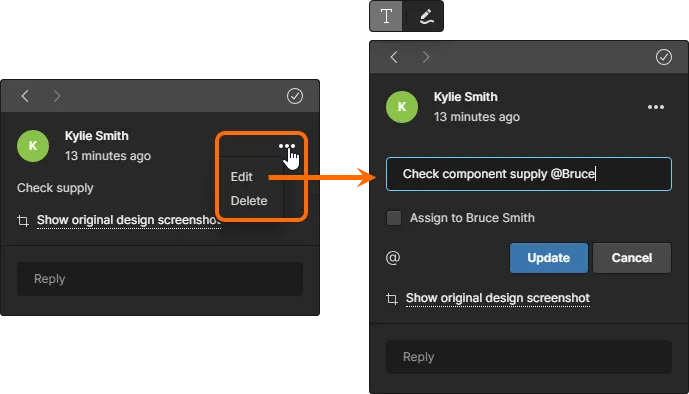Open the three-dot menu in left panel
The width and height of the screenshot is (689, 394).
click(x=286, y=146)
